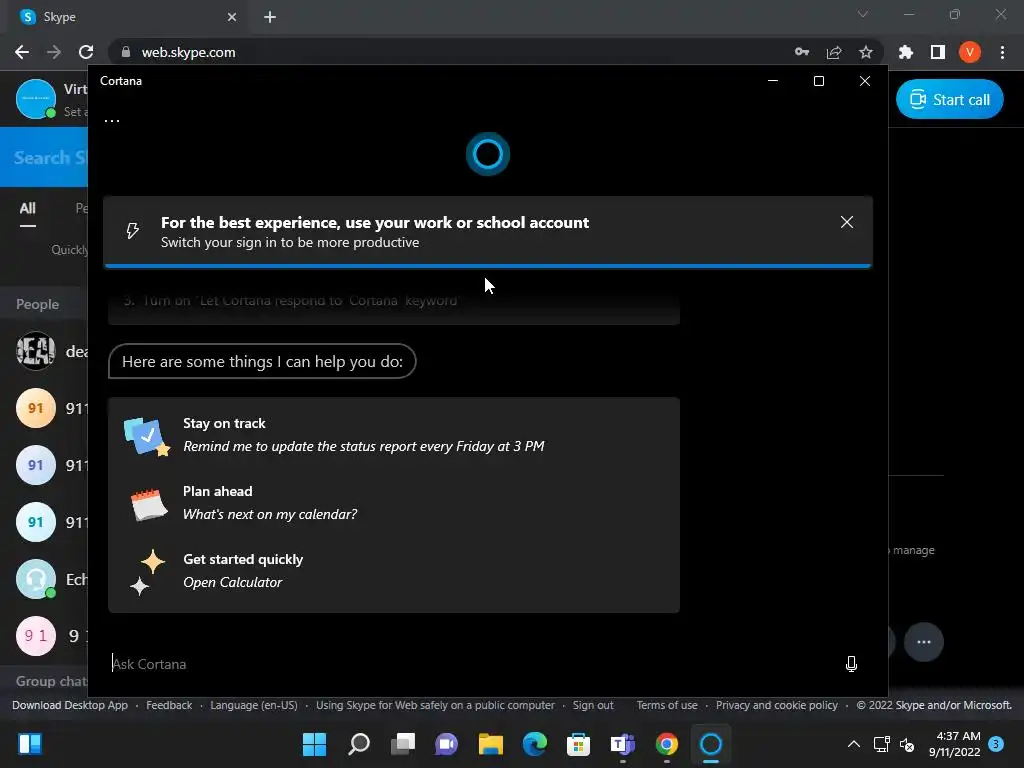
Task: Open the Terms of use link
Action: [x=667, y=705]
